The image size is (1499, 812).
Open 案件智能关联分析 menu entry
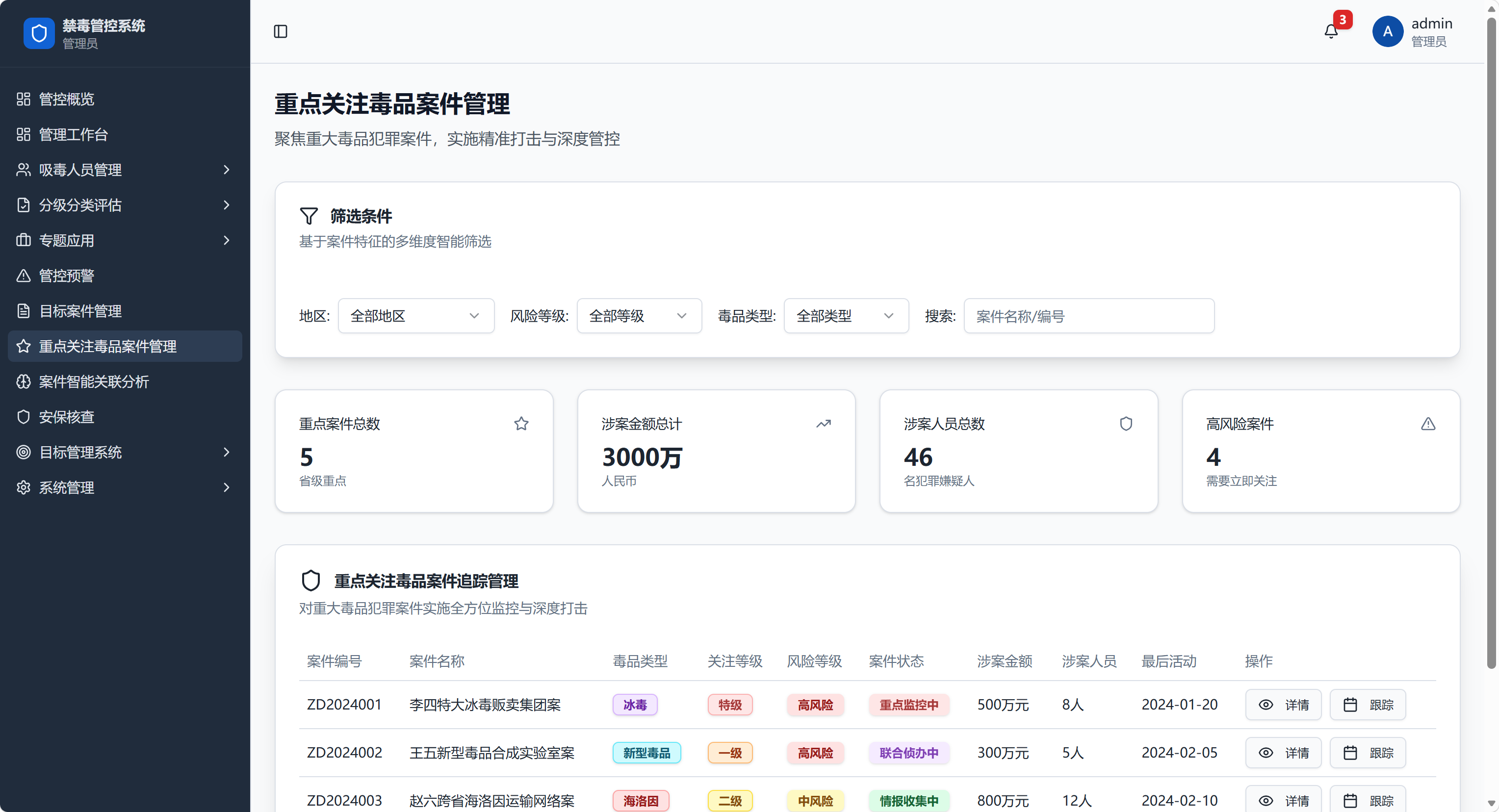(125, 381)
